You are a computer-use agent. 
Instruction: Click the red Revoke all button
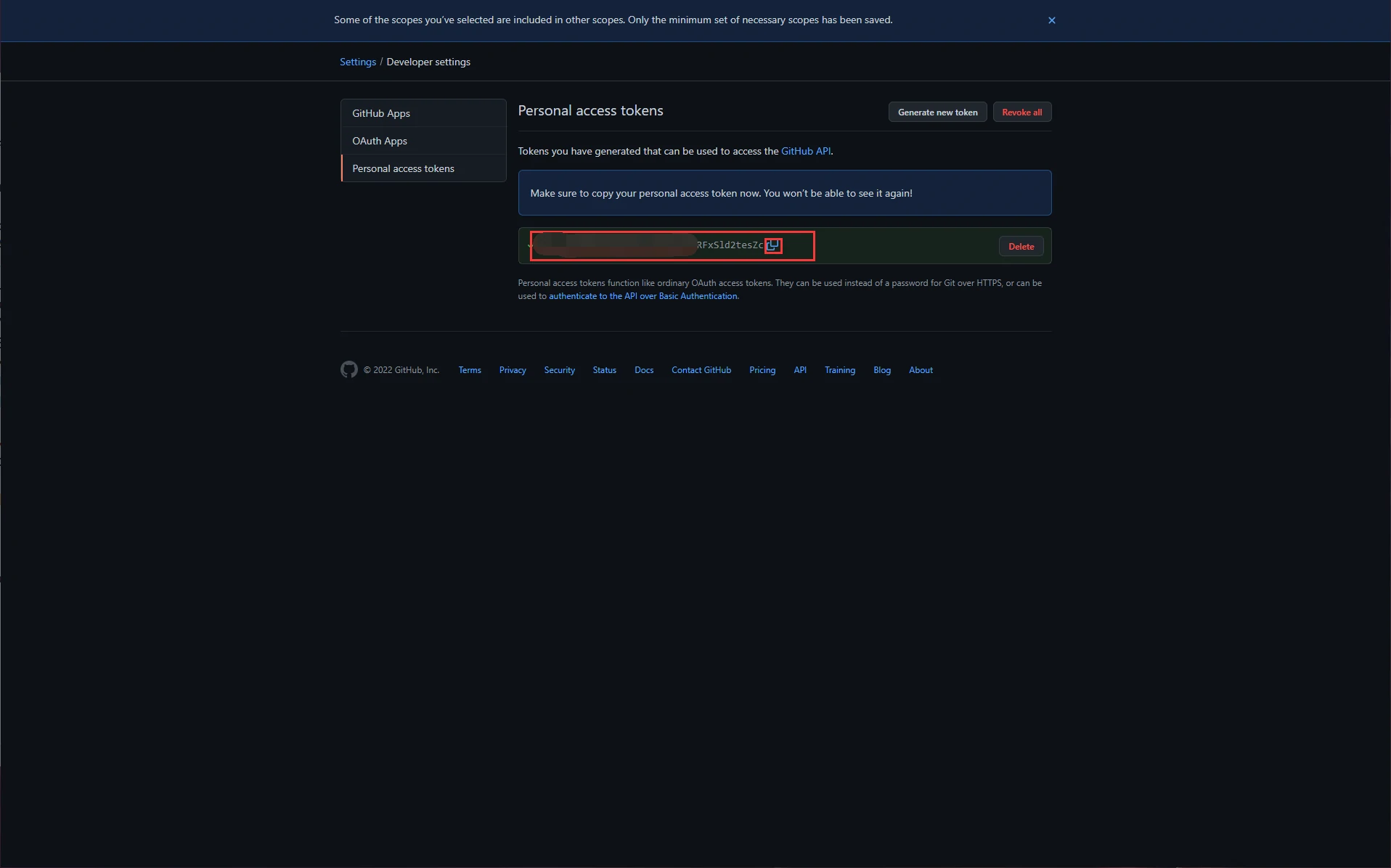click(x=1021, y=112)
